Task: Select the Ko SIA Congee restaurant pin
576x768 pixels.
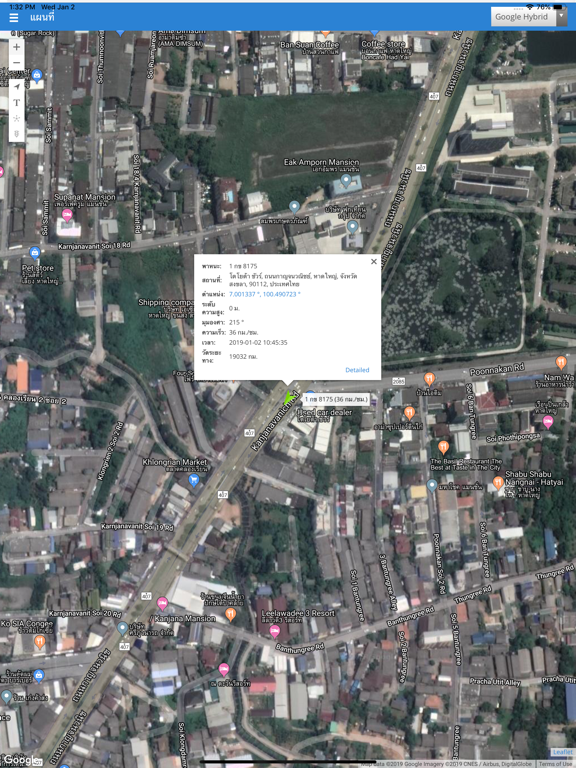Action: (40, 642)
